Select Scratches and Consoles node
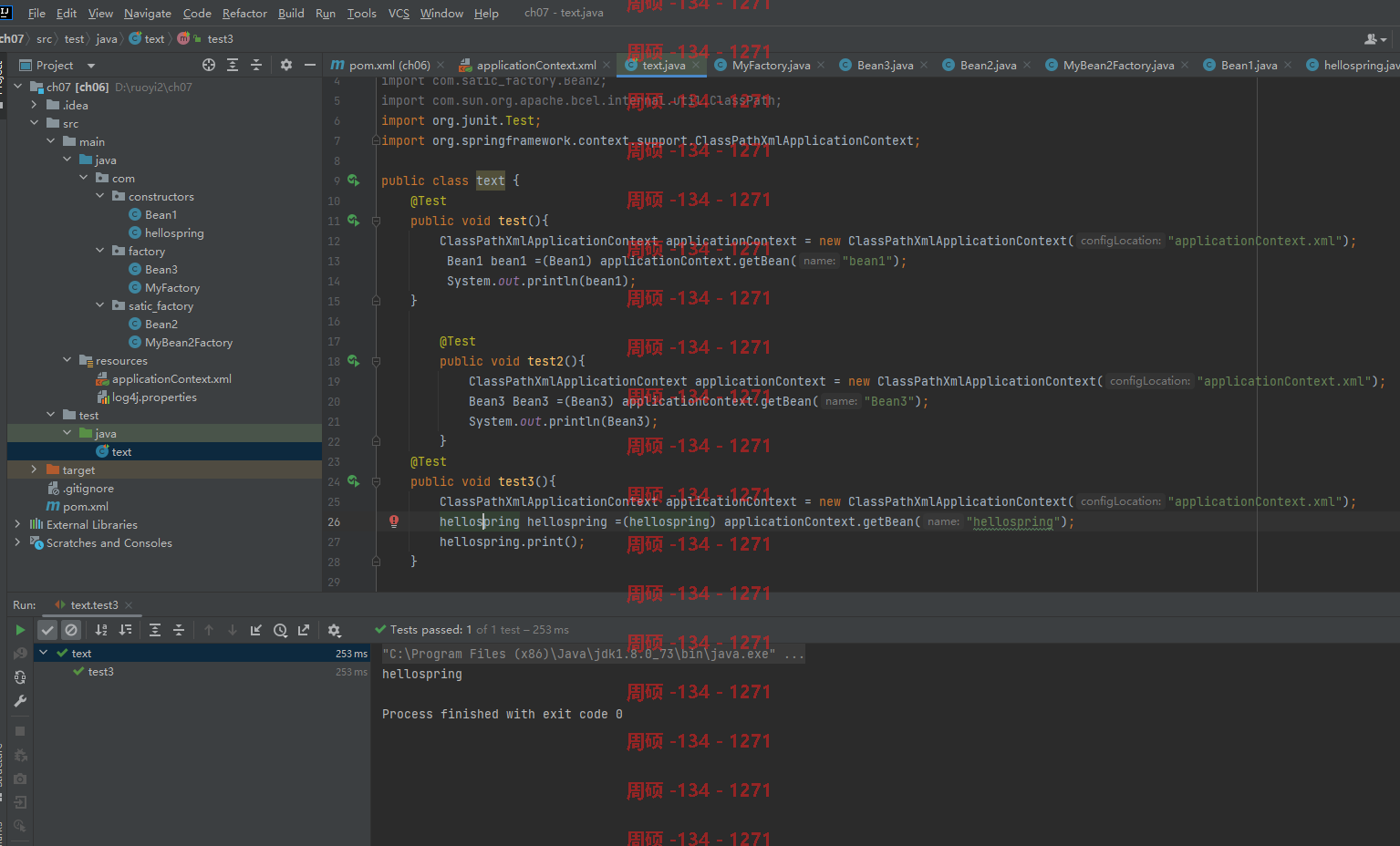The height and width of the screenshot is (846, 1400). (109, 542)
